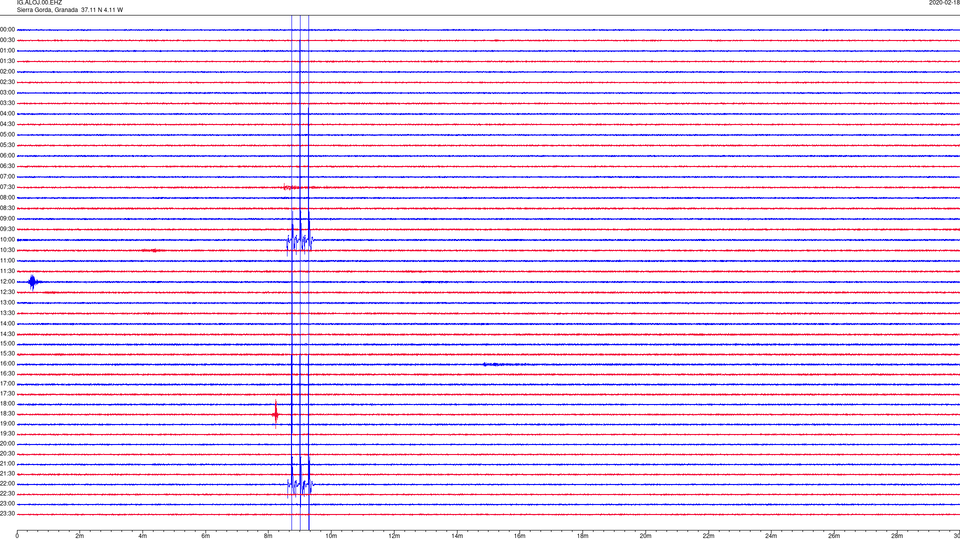Select the 04:30 trace time label
Screen dimensions: 960x540
click(x=7, y=124)
